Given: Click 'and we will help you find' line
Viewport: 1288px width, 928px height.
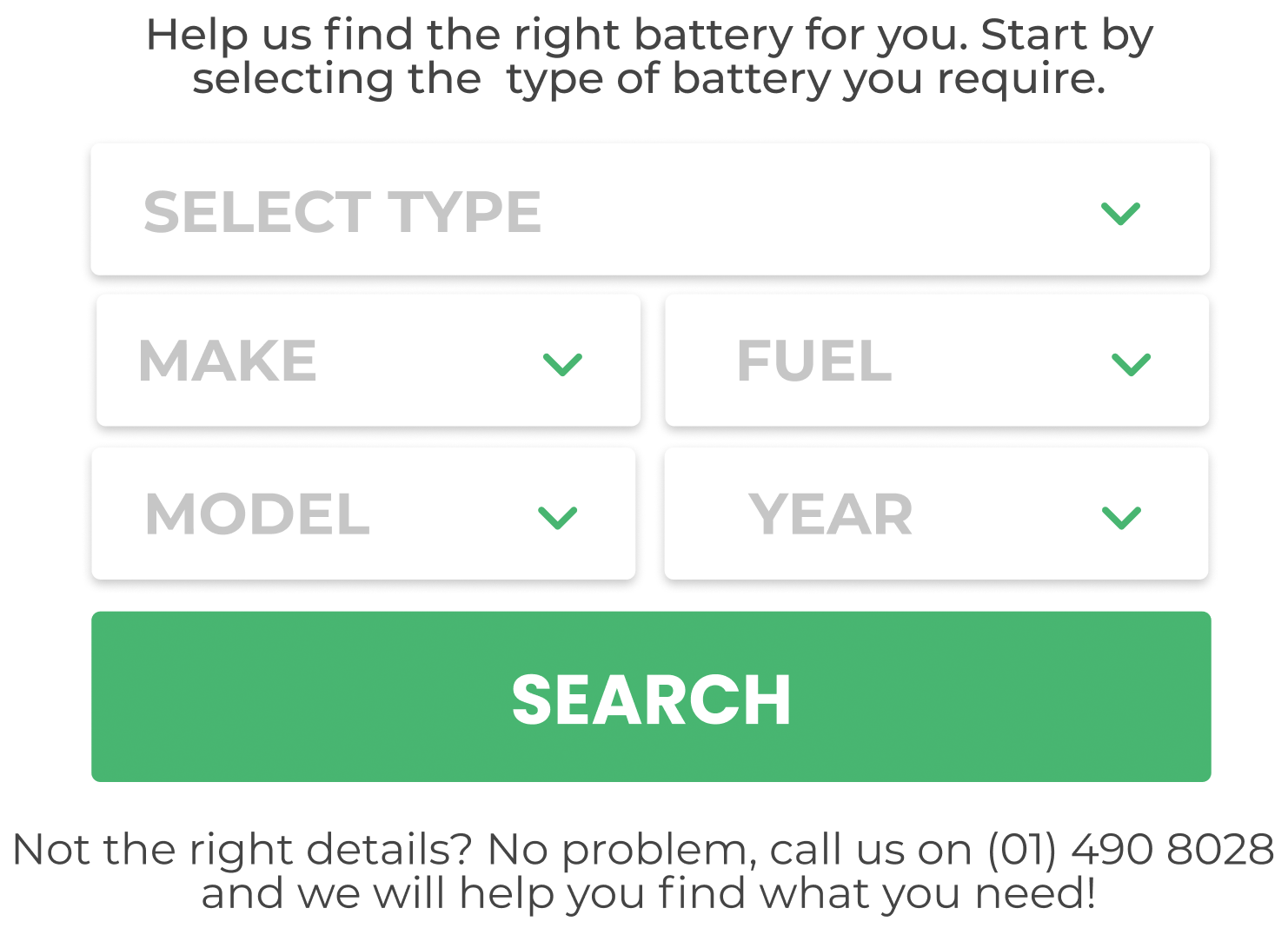Looking at the screenshot, I should tap(648, 893).
